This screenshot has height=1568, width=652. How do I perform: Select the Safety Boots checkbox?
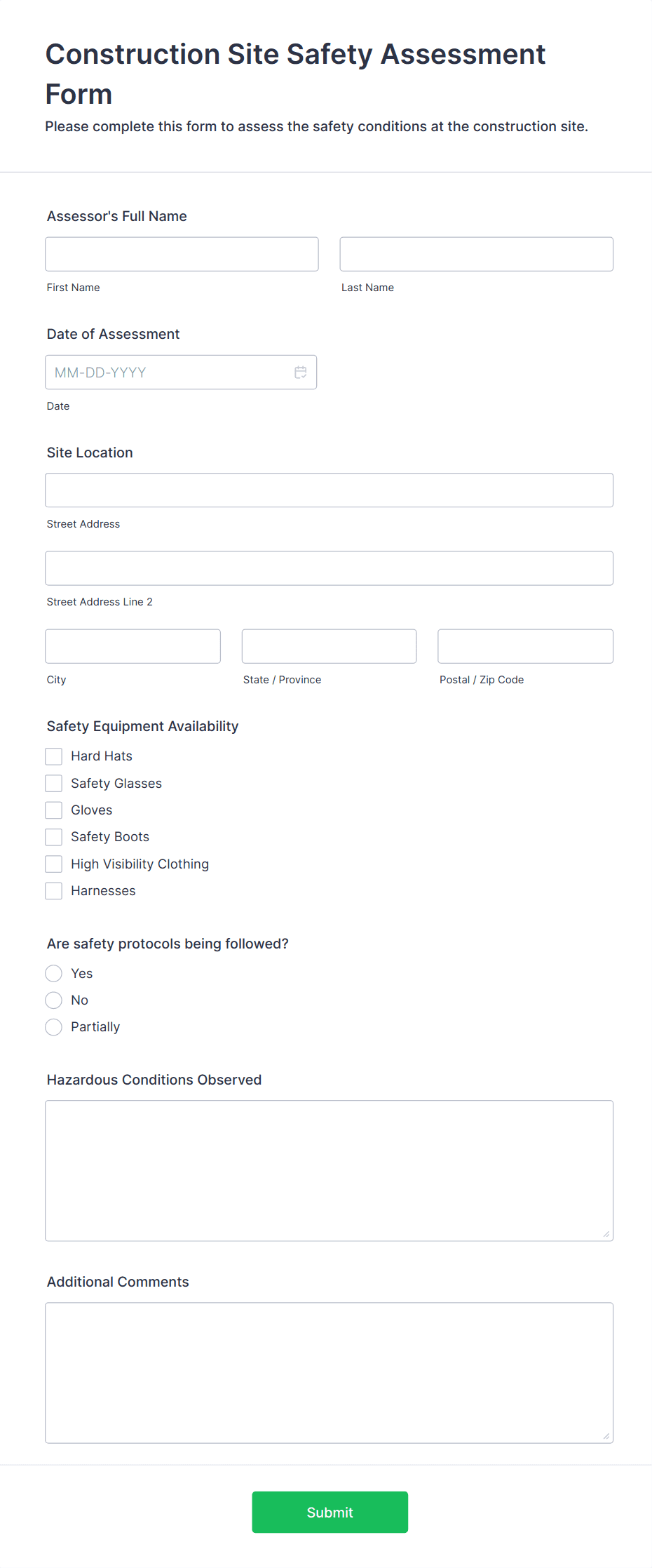53,836
